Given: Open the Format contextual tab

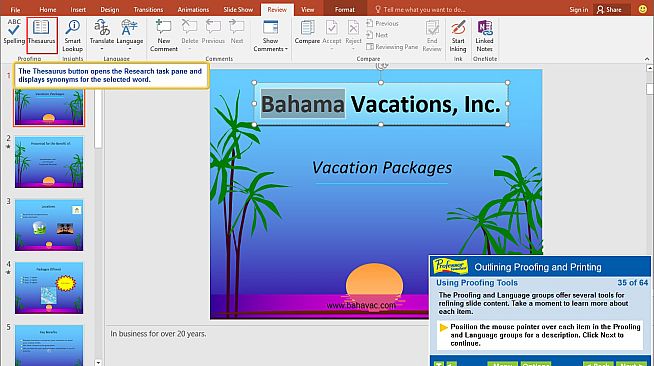Looking at the screenshot, I should [345, 10].
